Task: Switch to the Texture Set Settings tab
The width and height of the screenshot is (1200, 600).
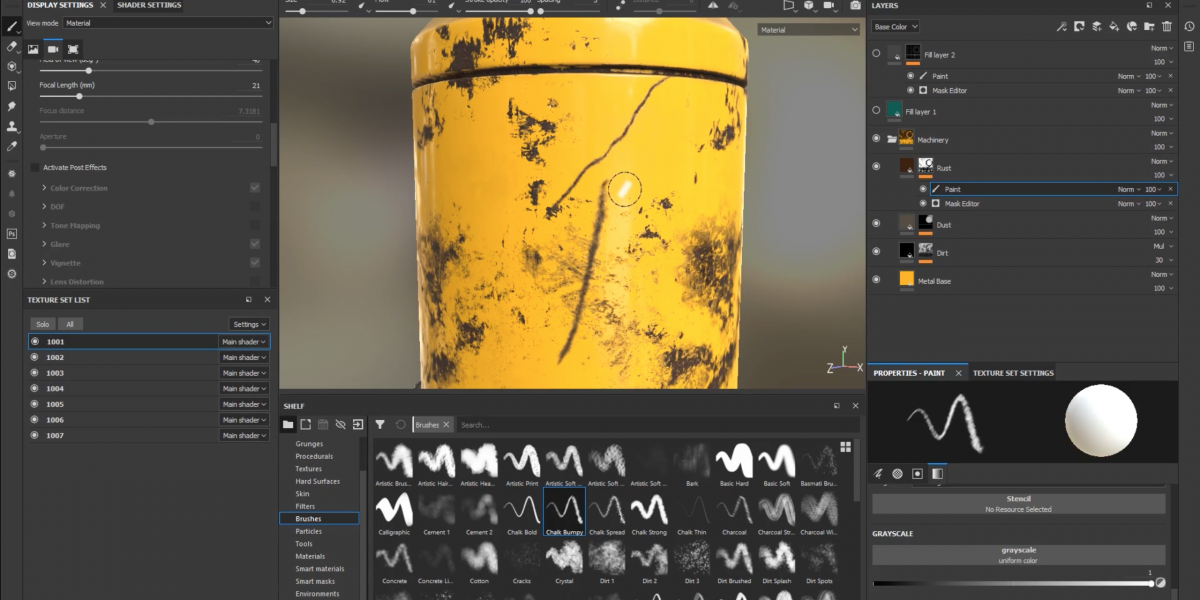Action: coord(1013,373)
